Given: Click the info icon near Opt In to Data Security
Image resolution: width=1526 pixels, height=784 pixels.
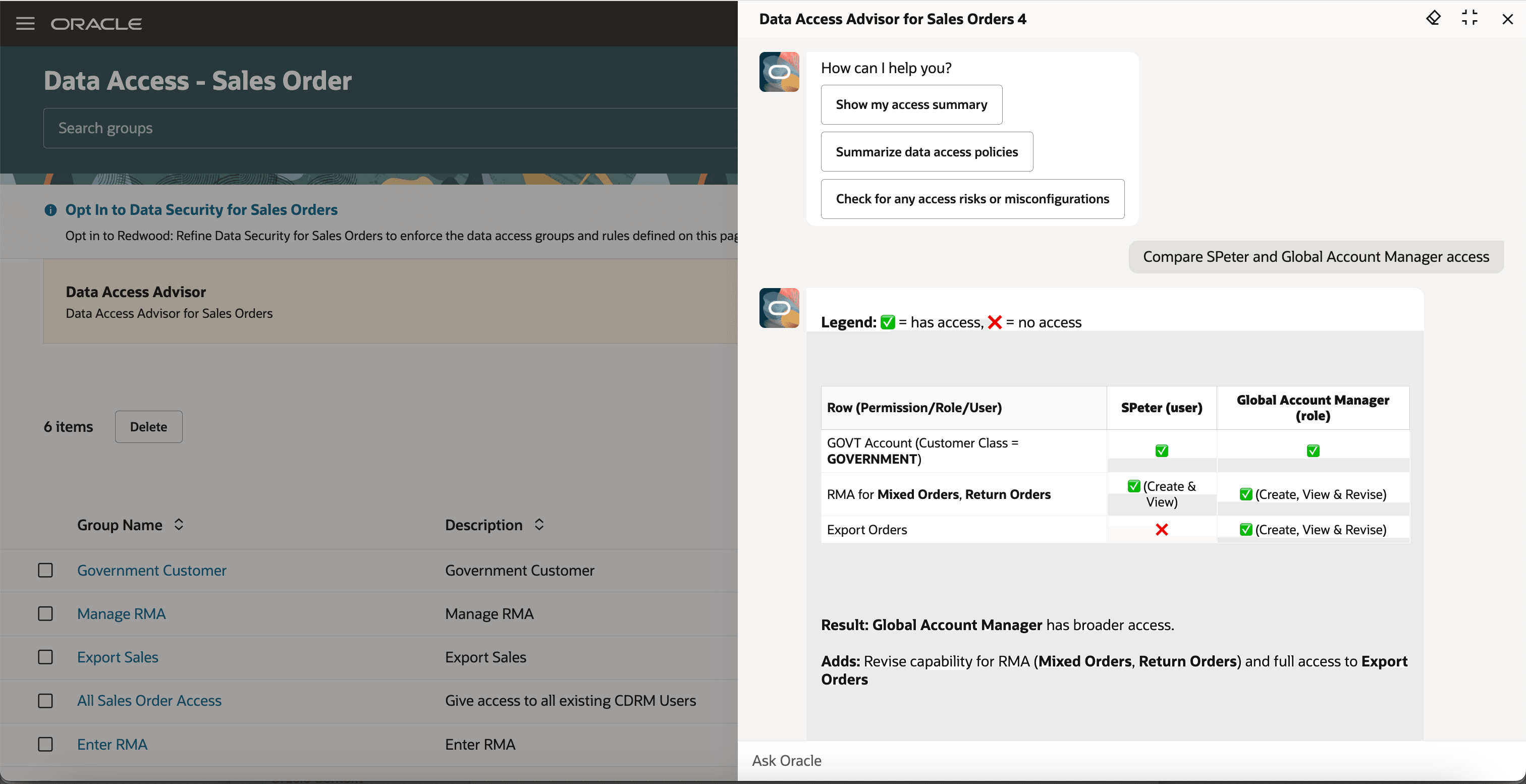Looking at the screenshot, I should (x=50, y=210).
